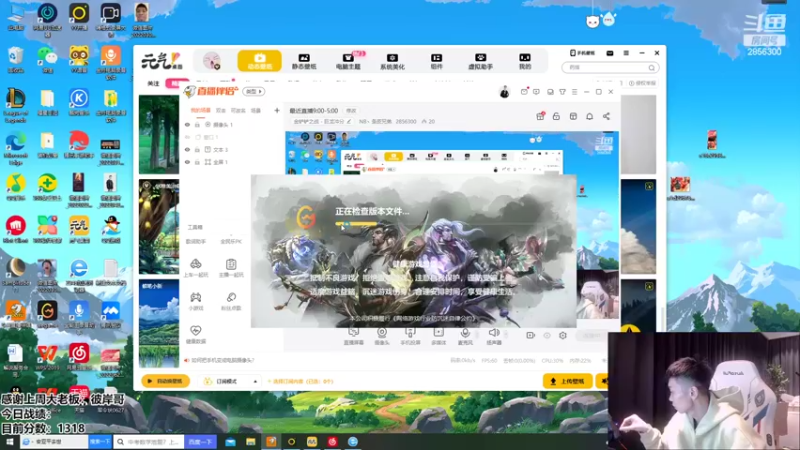800x450 pixels.
Task: Toggle visibility of the 窗口 1 source
Action: [187, 137]
